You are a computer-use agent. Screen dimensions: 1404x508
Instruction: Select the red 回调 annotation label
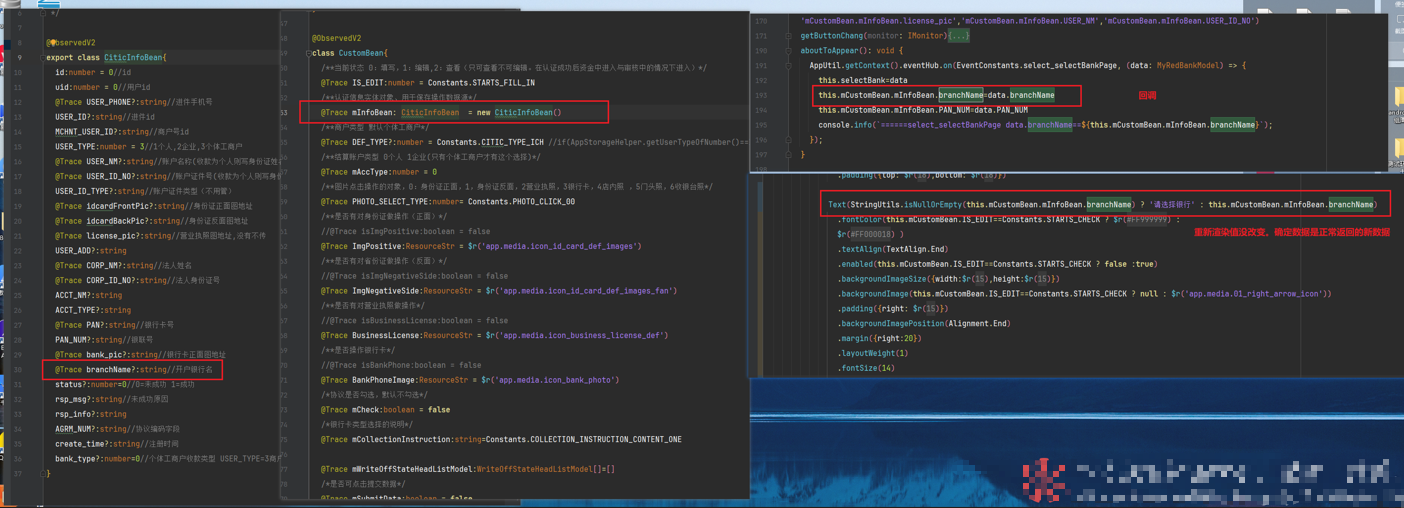point(1147,95)
